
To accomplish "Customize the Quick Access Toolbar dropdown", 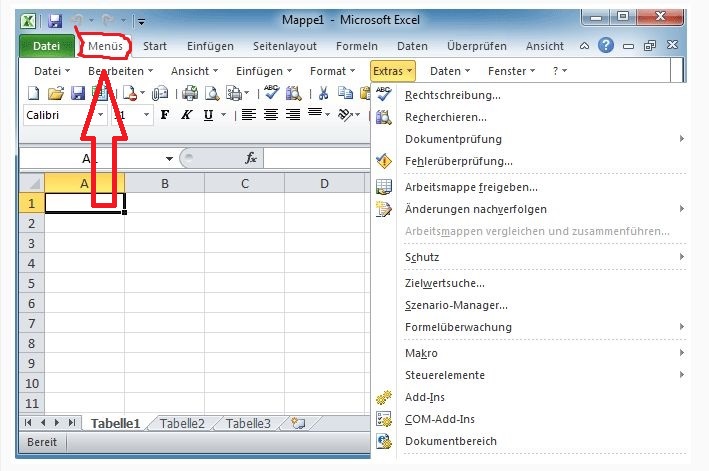I will 141,21.
